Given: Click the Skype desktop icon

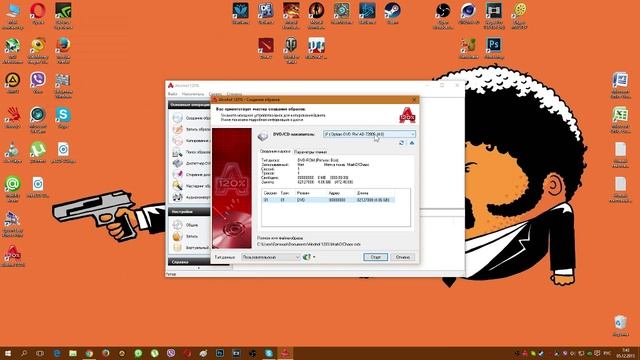Looking at the screenshot, I should (x=63, y=118).
